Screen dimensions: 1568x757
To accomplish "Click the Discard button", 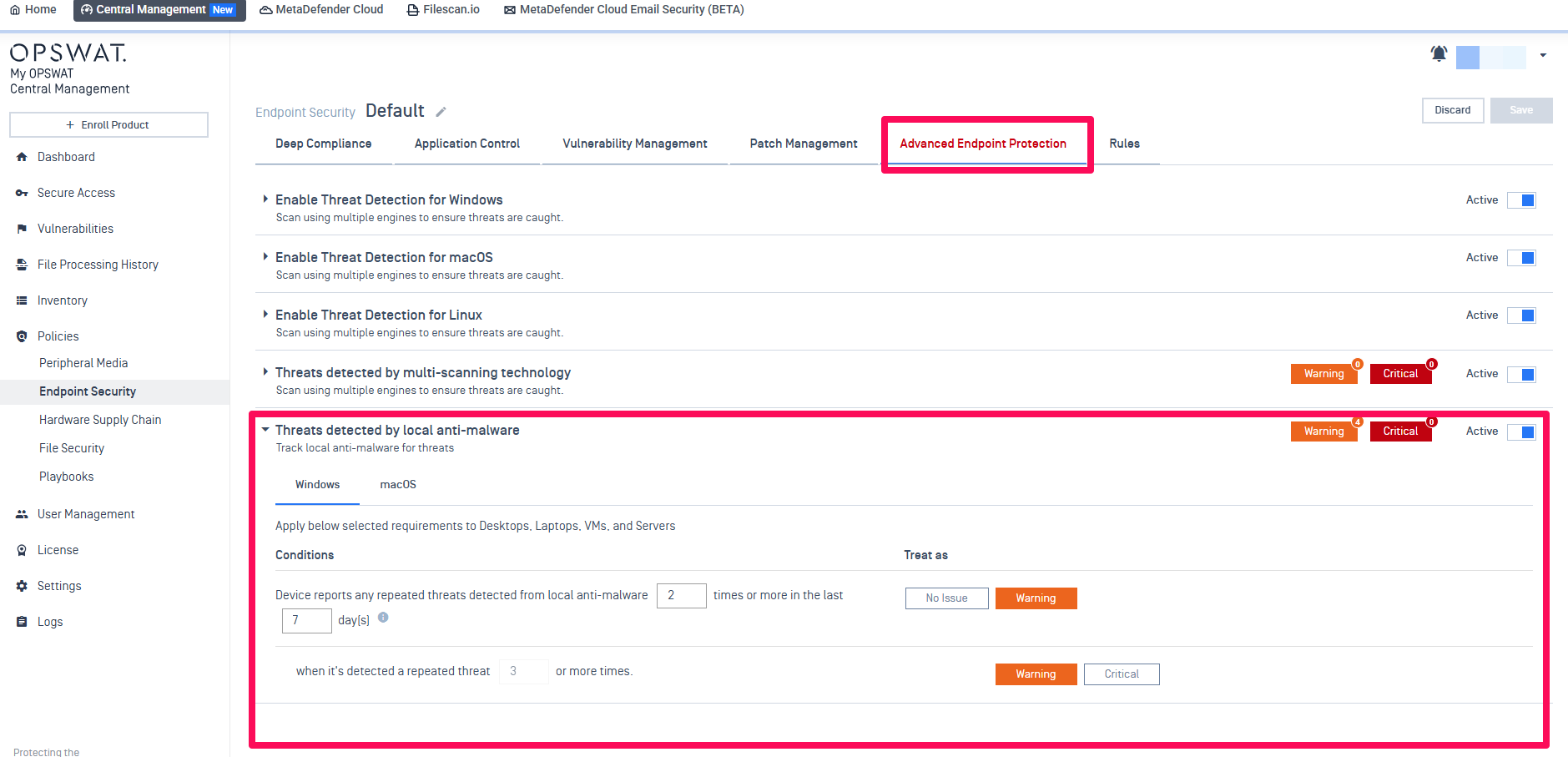I will pyautogui.click(x=1452, y=110).
